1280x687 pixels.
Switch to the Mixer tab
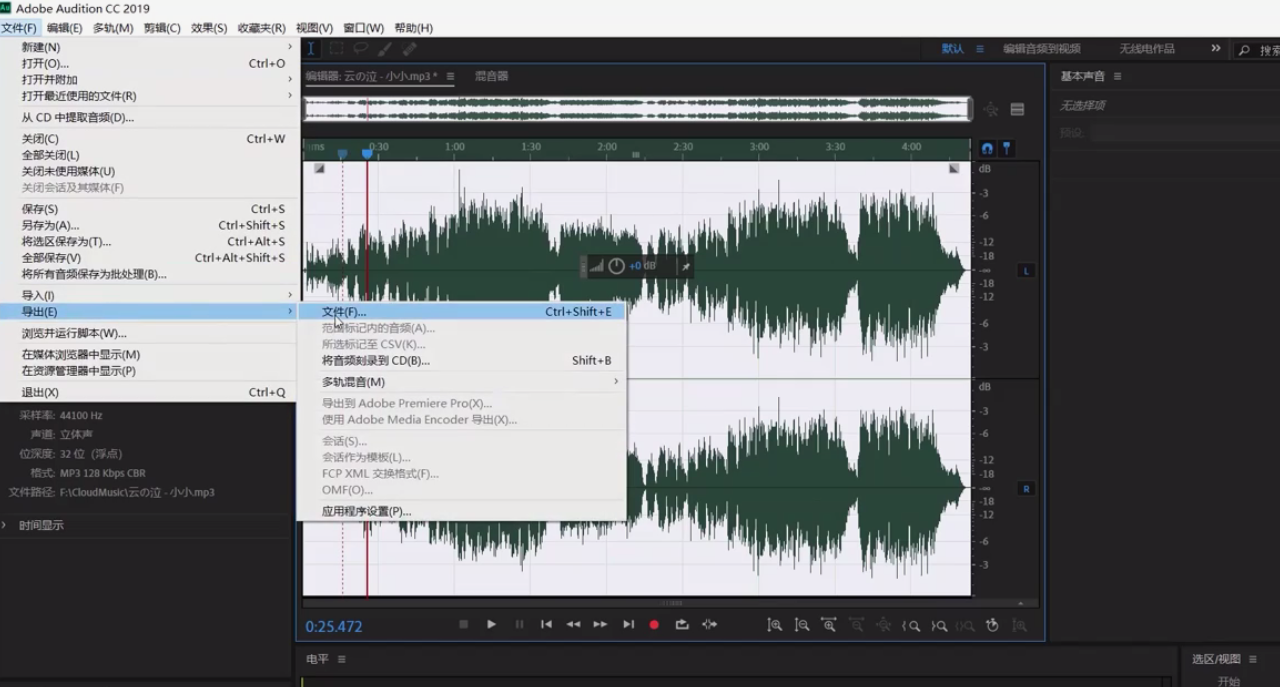click(x=491, y=76)
